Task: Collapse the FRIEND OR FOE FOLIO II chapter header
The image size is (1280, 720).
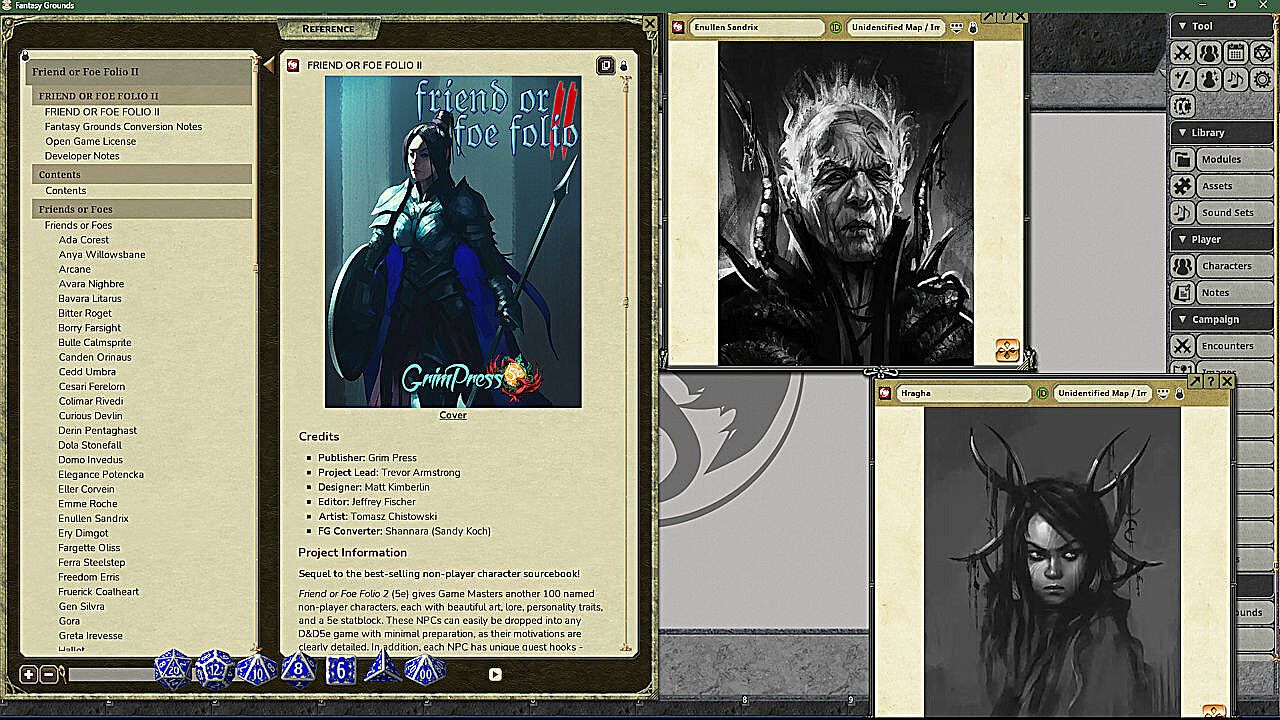Action: pyautogui.click(x=142, y=96)
